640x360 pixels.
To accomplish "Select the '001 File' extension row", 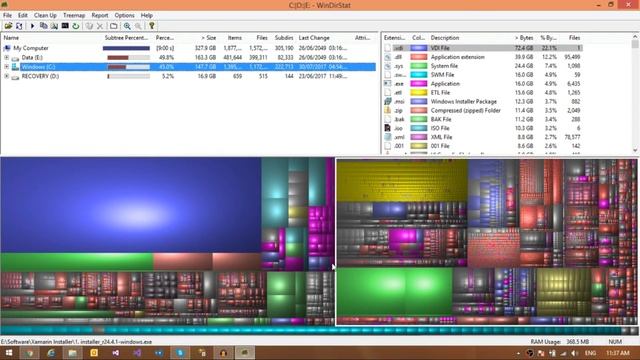I will coord(483,146).
